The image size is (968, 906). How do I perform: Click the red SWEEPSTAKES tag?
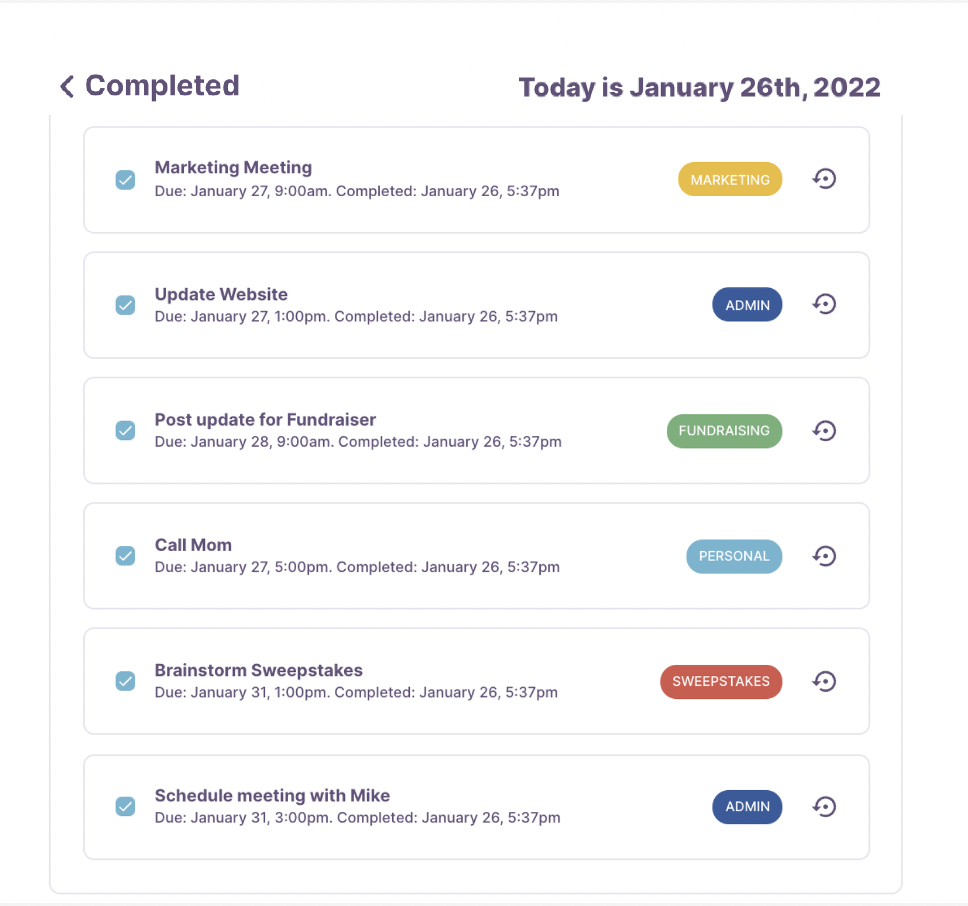(721, 681)
